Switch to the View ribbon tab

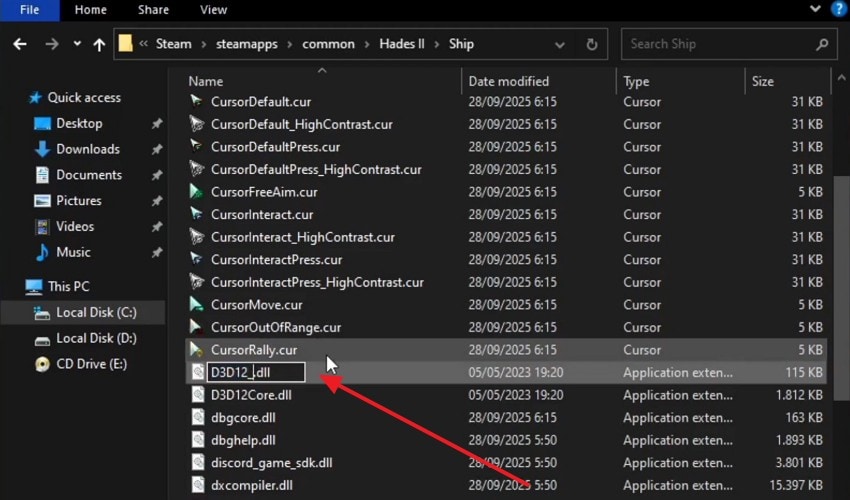(213, 10)
